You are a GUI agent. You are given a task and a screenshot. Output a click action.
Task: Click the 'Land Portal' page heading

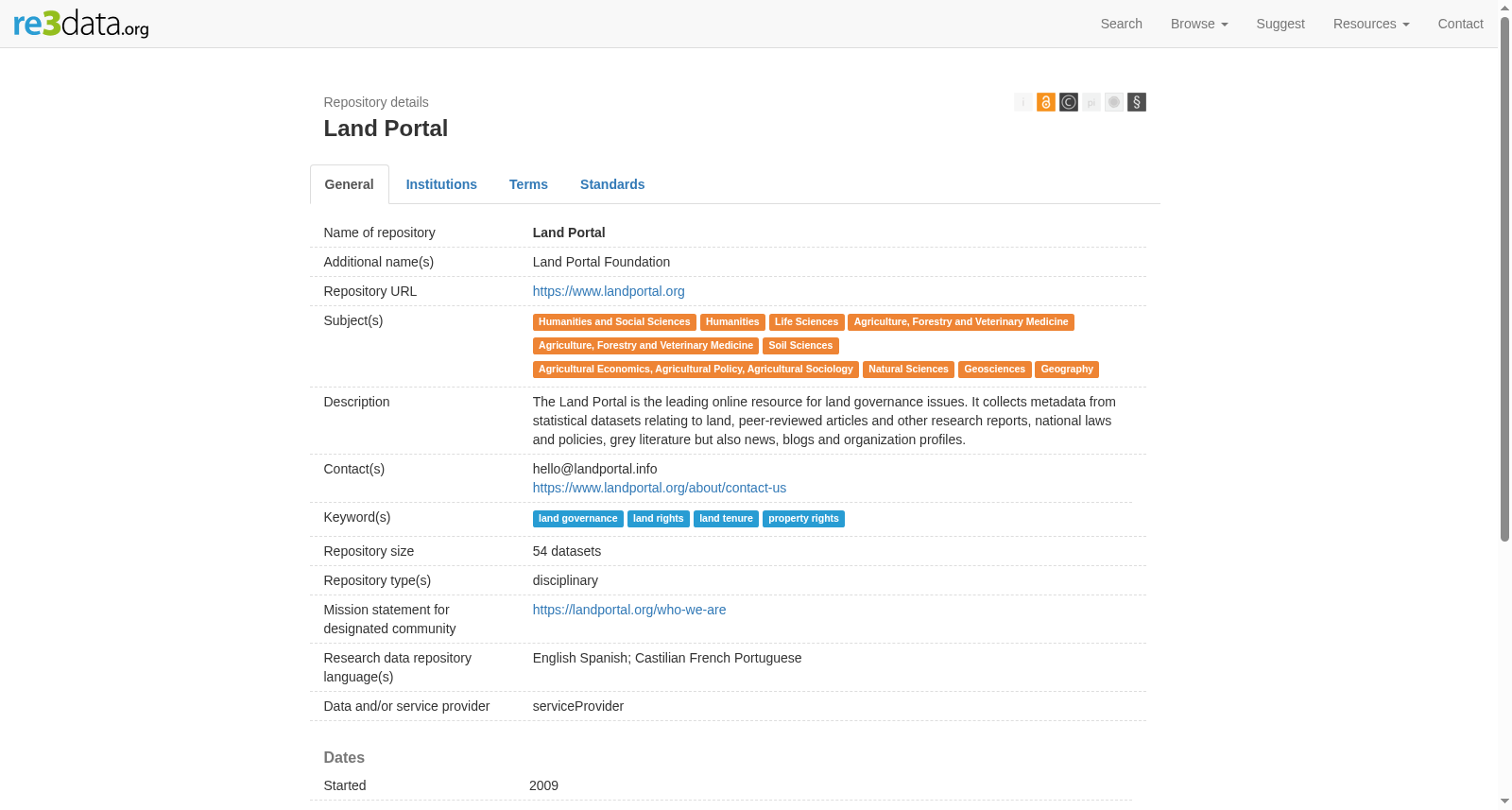click(x=386, y=129)
